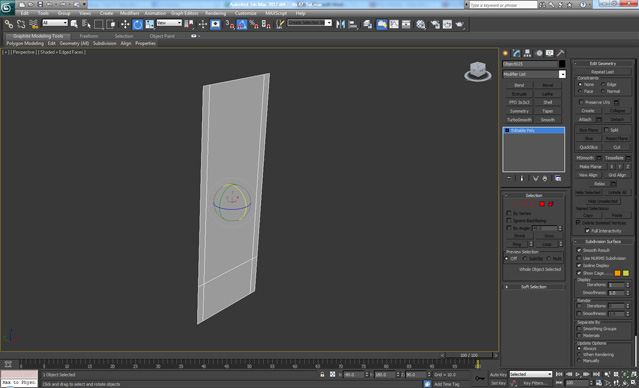Image resolution: width=639 pixels, height=388 pixels.
Task: Switch to the Hierarchy command panel
Action: [527, 53]
